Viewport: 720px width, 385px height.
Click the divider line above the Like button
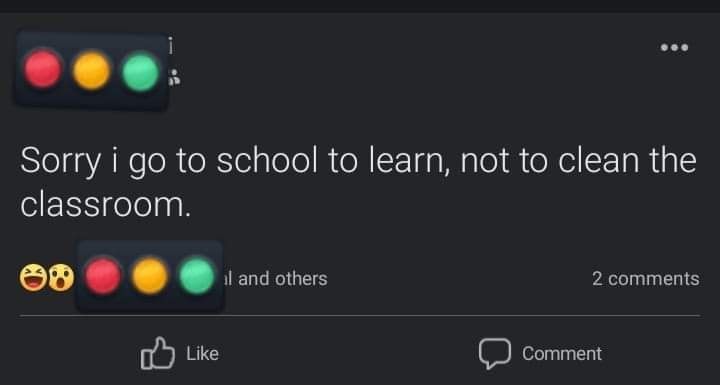point(360,316)
